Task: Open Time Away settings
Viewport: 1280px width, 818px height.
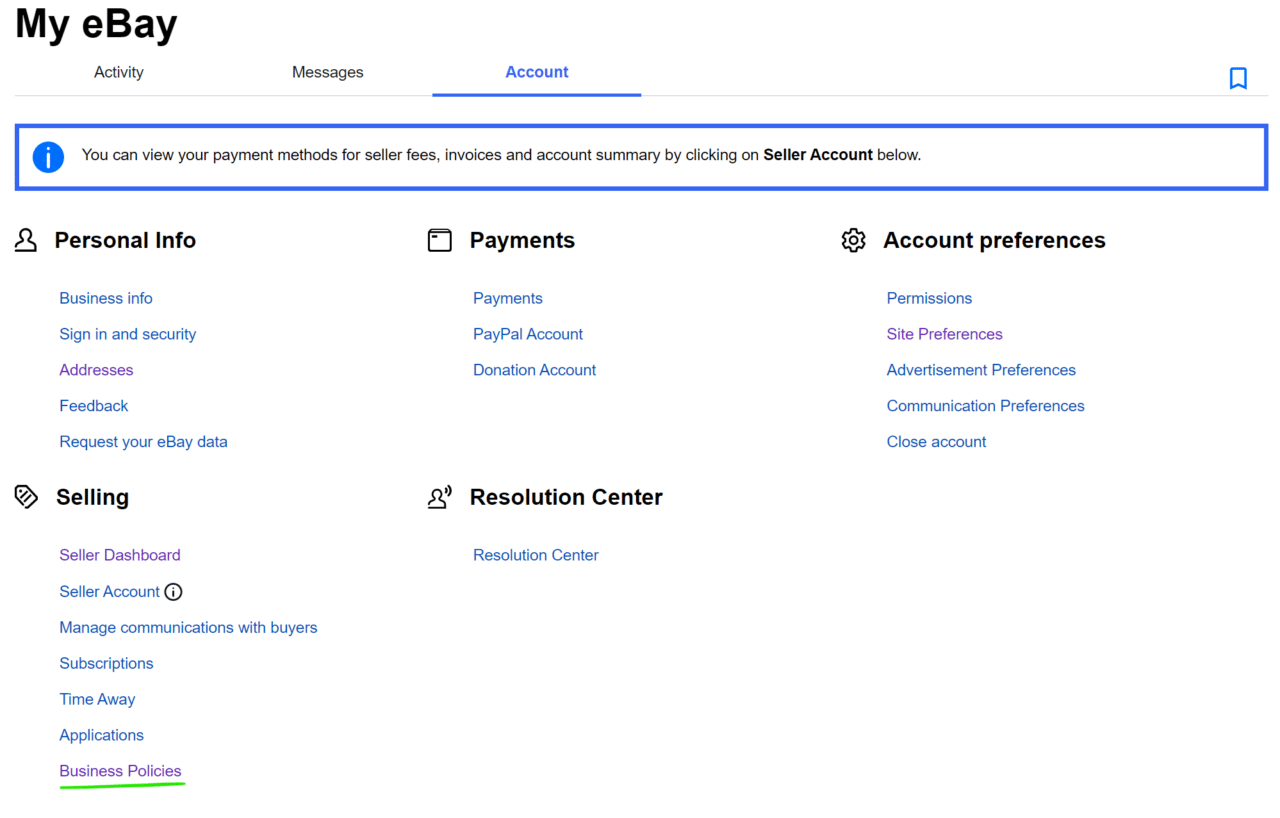Action: pos(97,698)
